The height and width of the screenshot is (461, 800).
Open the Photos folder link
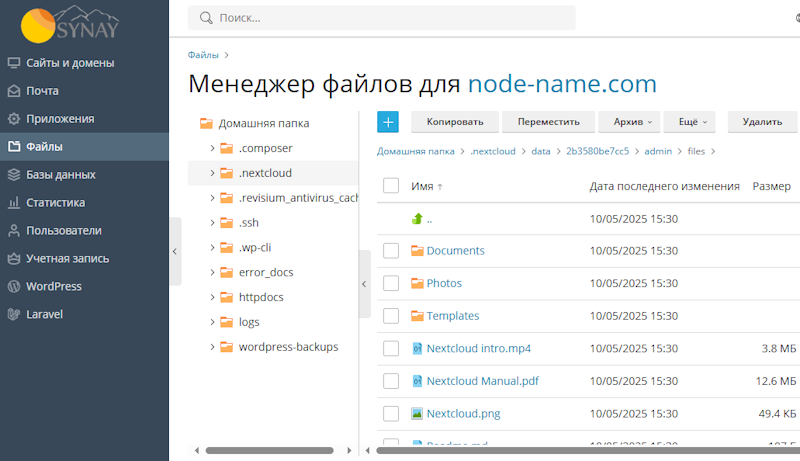click(x=444, y=283)
